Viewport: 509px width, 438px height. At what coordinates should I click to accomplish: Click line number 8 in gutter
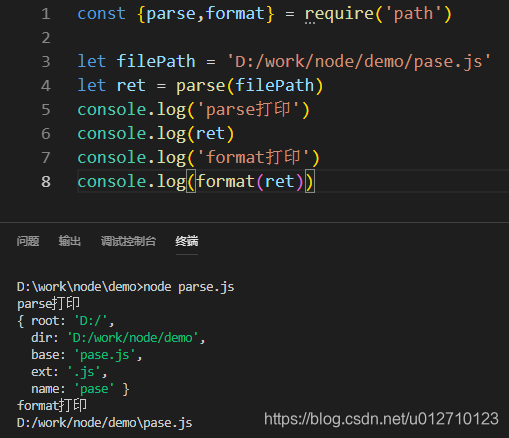[46, 182]
